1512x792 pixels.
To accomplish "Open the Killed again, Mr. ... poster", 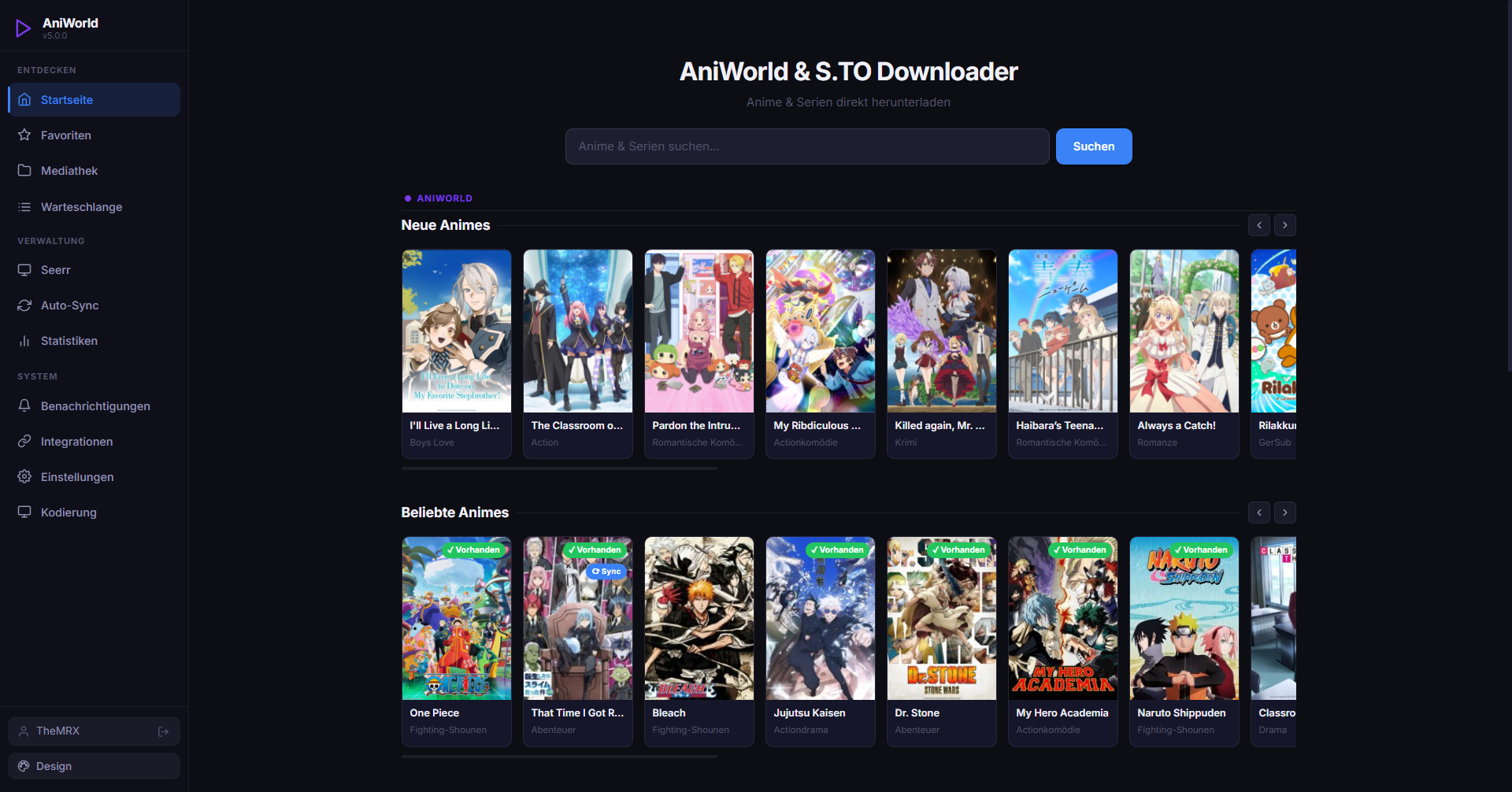I will (942, 331).
